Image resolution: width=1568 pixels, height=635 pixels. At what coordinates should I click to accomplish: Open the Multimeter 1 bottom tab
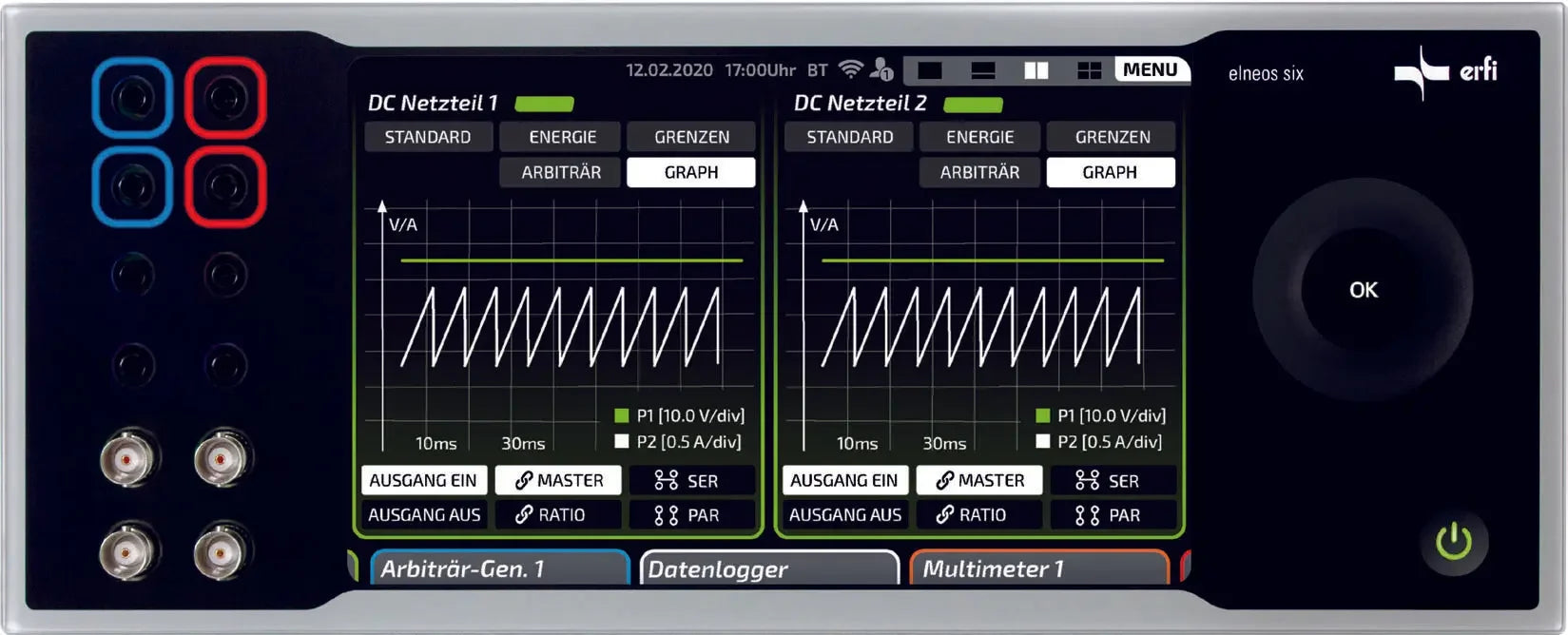(1040, 568)
